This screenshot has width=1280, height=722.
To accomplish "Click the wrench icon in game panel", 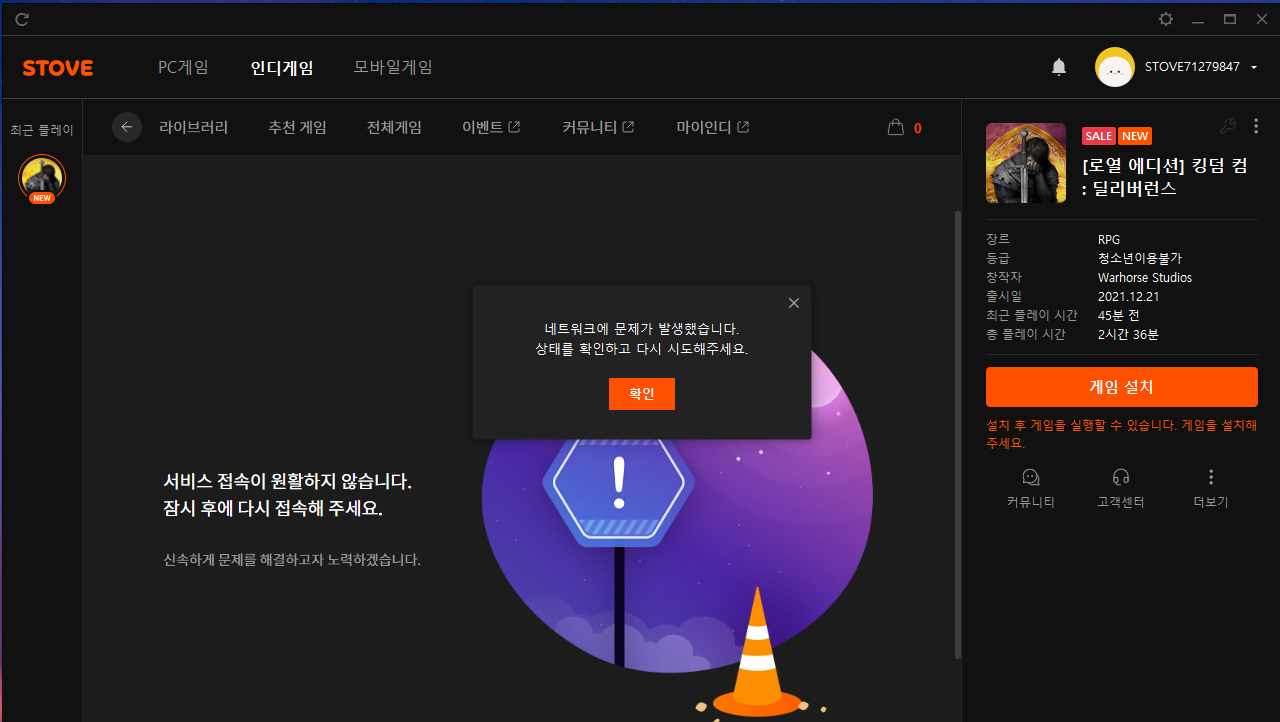I will (x=1228, y=126).
